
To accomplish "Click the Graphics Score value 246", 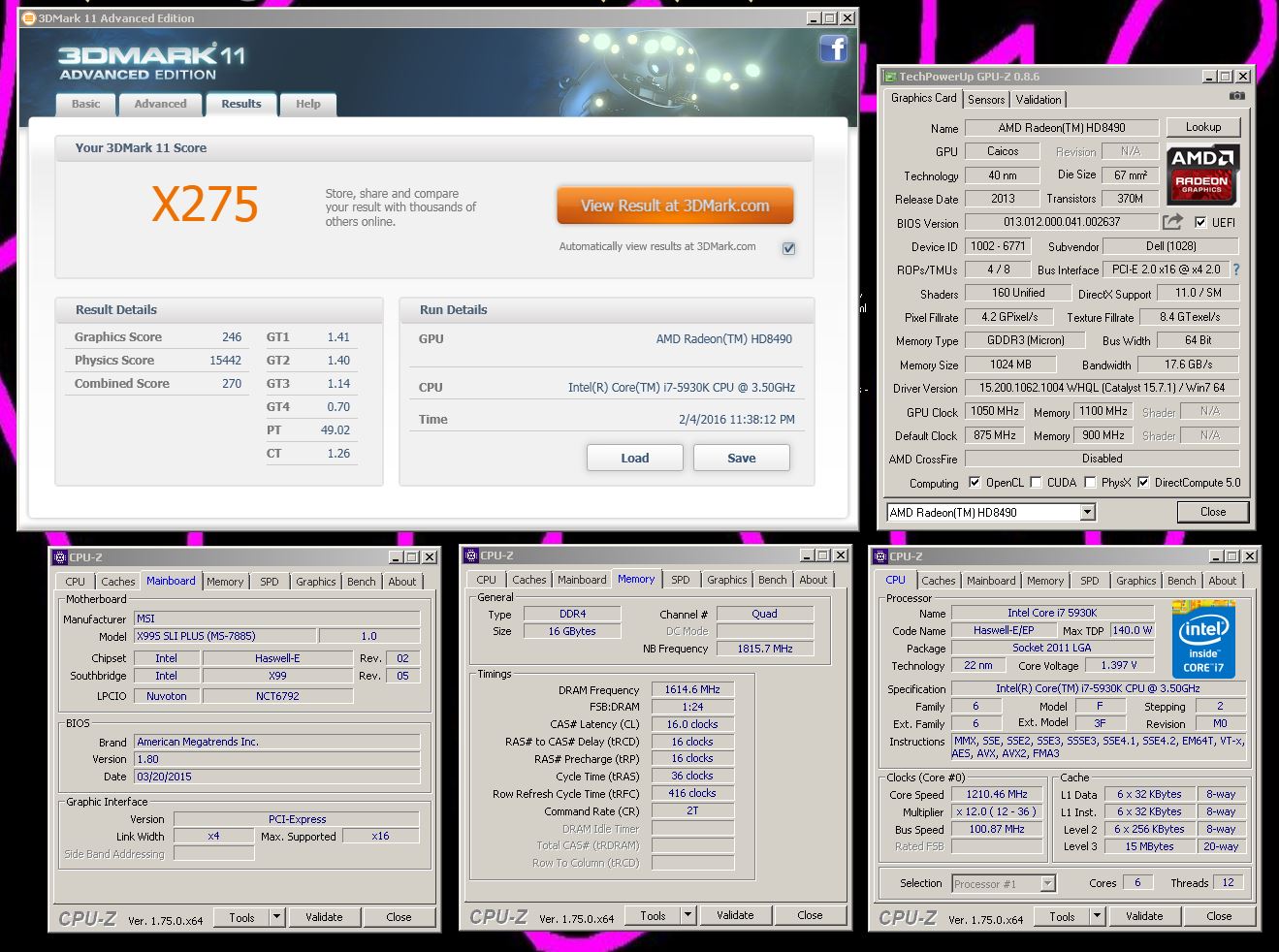I will point(232,337).
